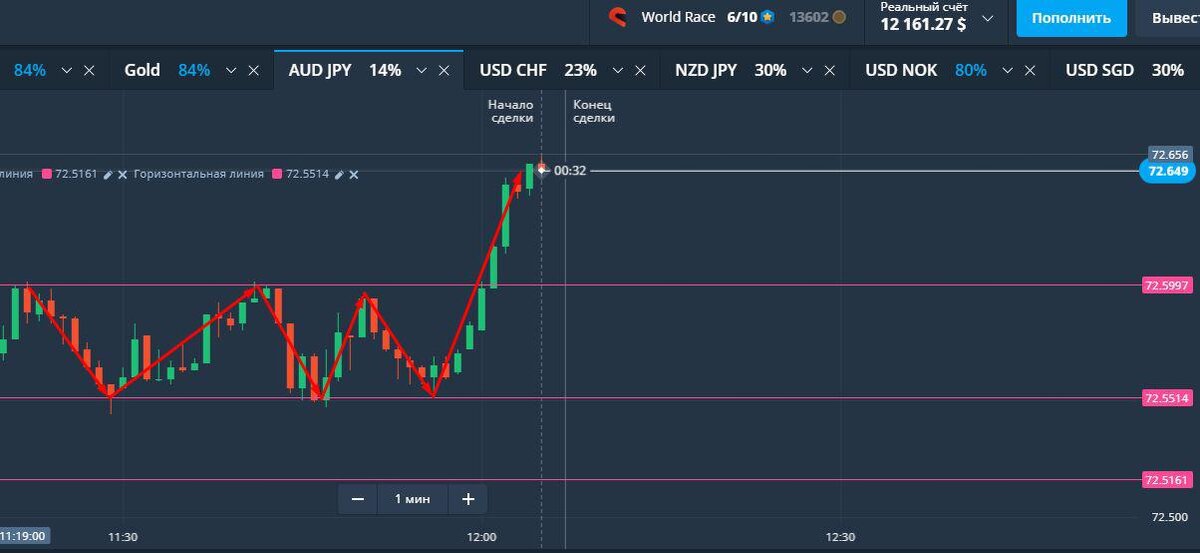This screenshot has width=1200, height=553.
Task: Open color swatch for 72.5161 line
Action: (45, 174)
